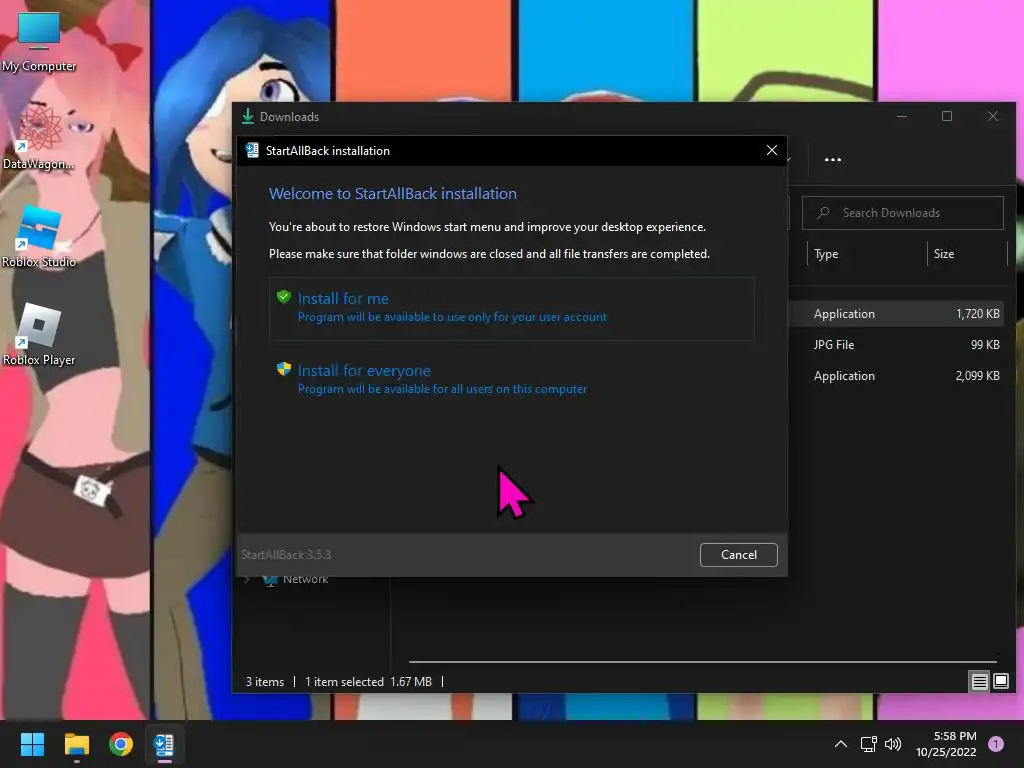This screenshot has height=768, width=1024.
Task: Open the clock and date flyout
Action: [x=946, y=744]
